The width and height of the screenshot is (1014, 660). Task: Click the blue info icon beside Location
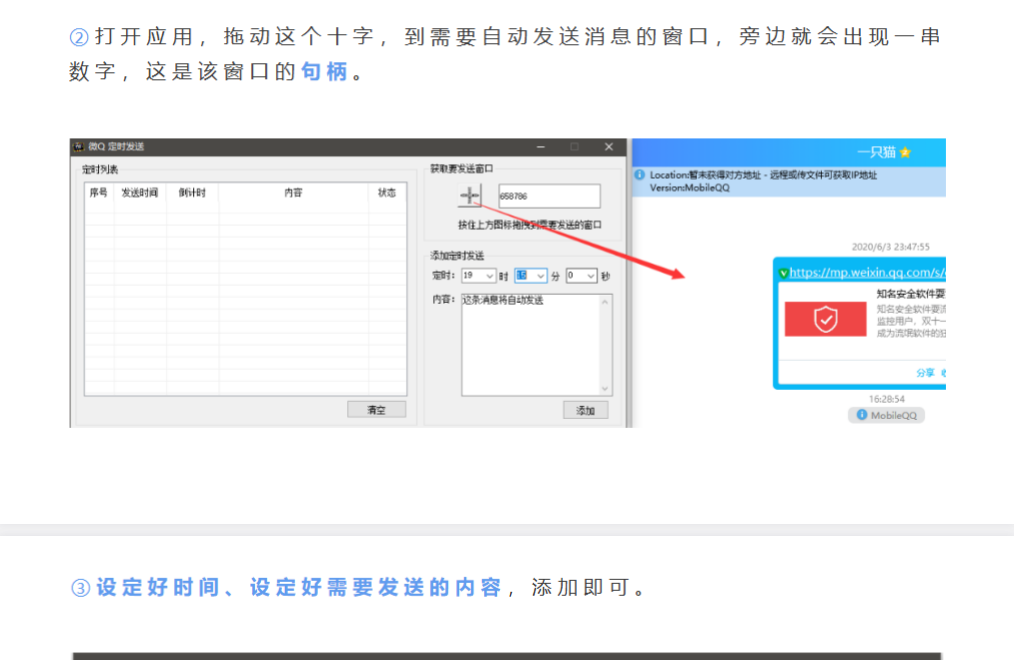(640, 175)
